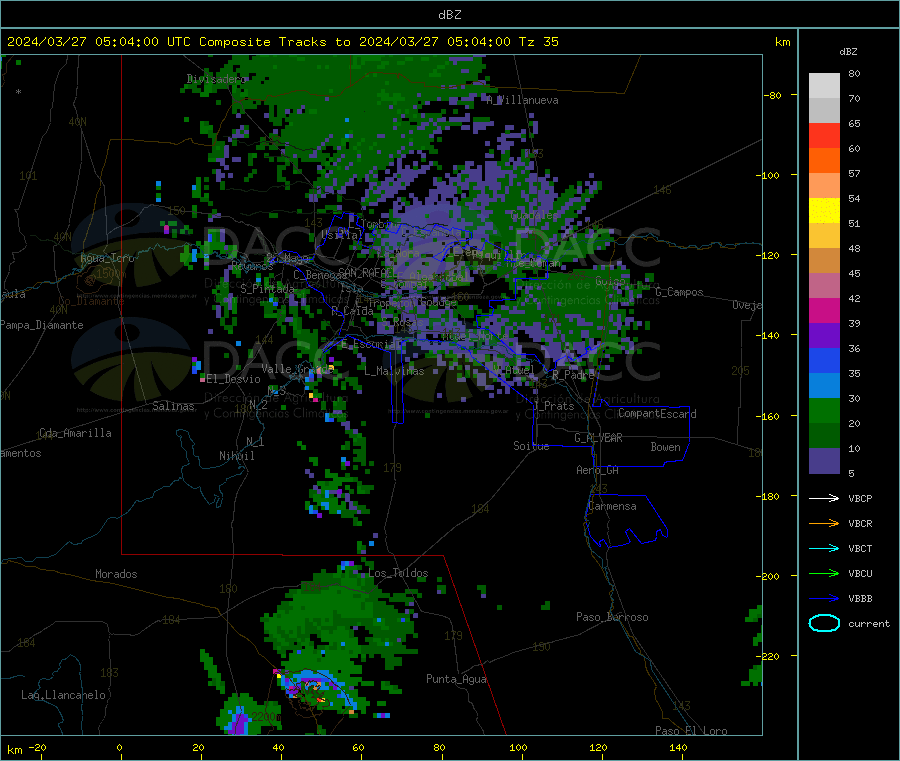
Task: Click the 'Morados' map label
Action: pyautogui.click(x=116, y=574)
